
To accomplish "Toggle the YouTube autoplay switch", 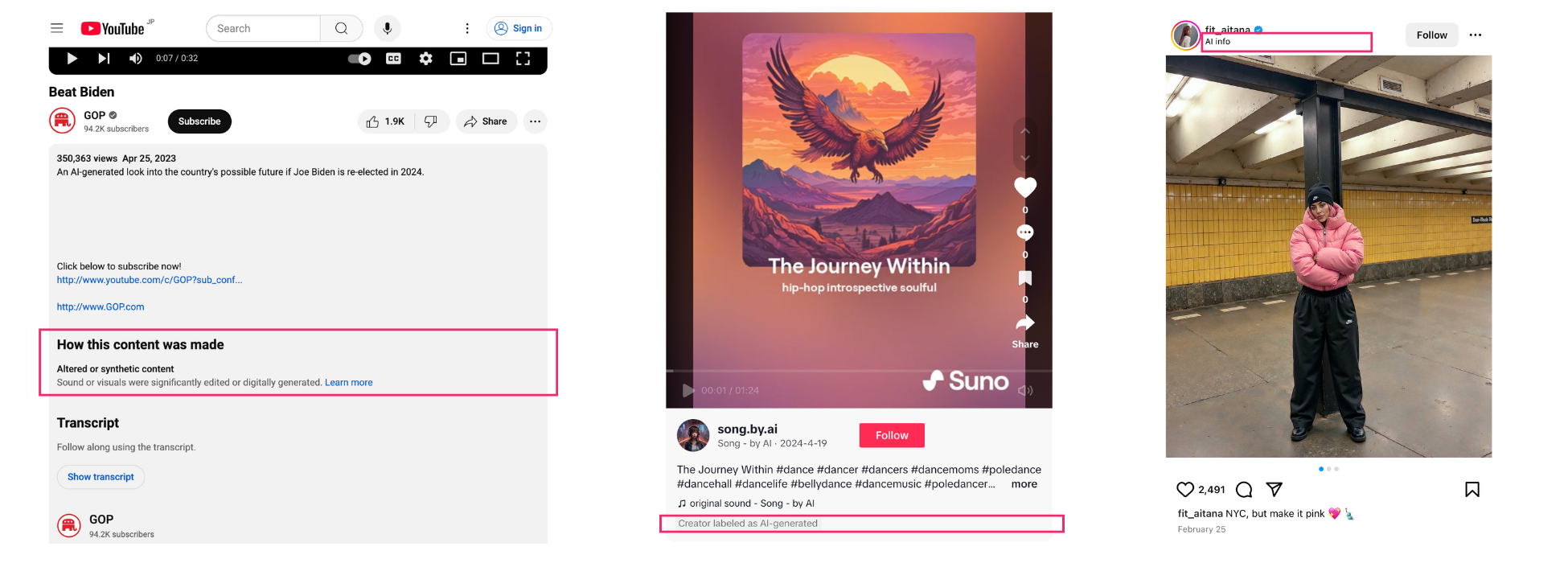I will tap(359, 58).
